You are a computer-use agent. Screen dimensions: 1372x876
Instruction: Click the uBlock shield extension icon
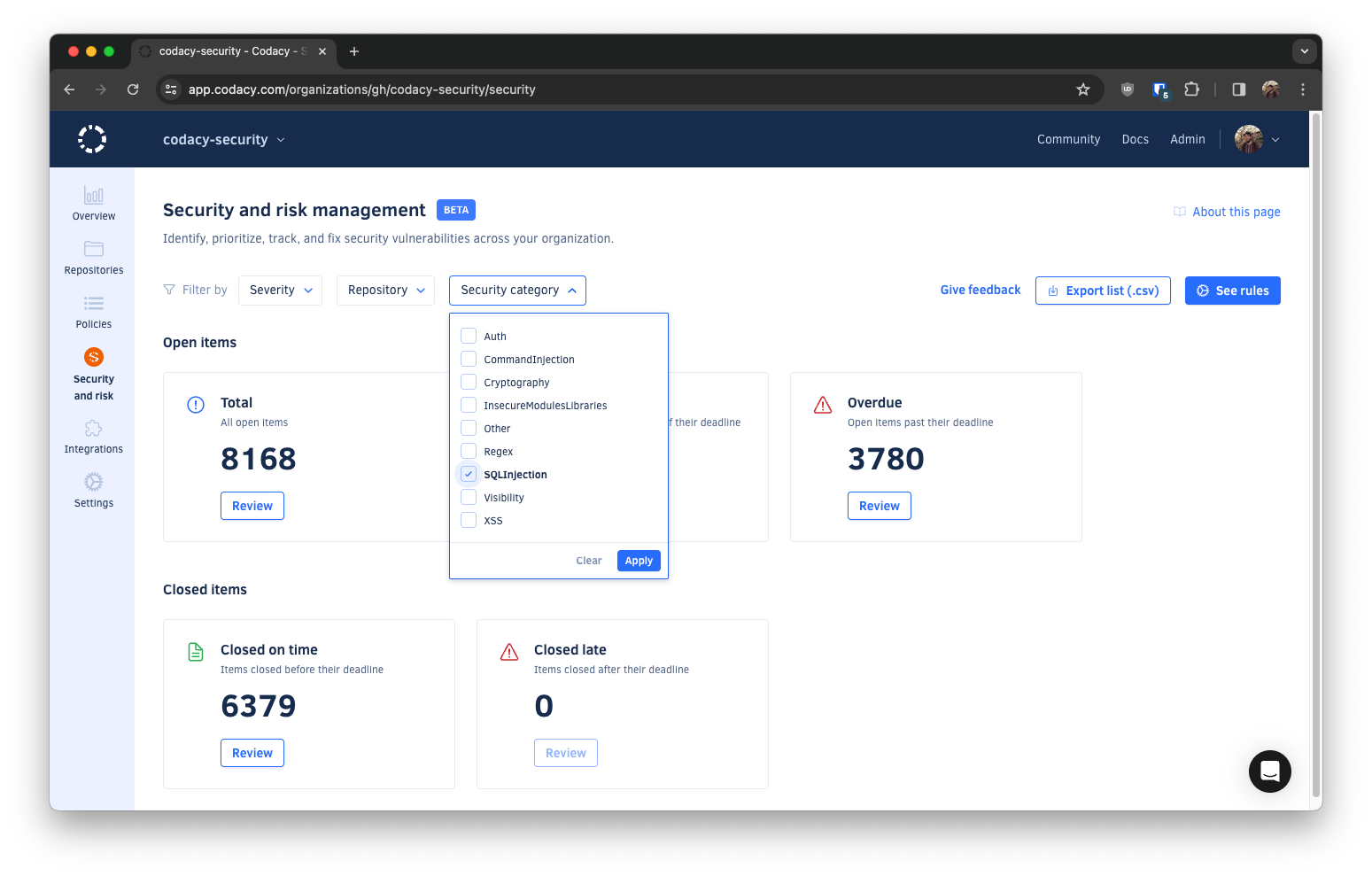1128,89
